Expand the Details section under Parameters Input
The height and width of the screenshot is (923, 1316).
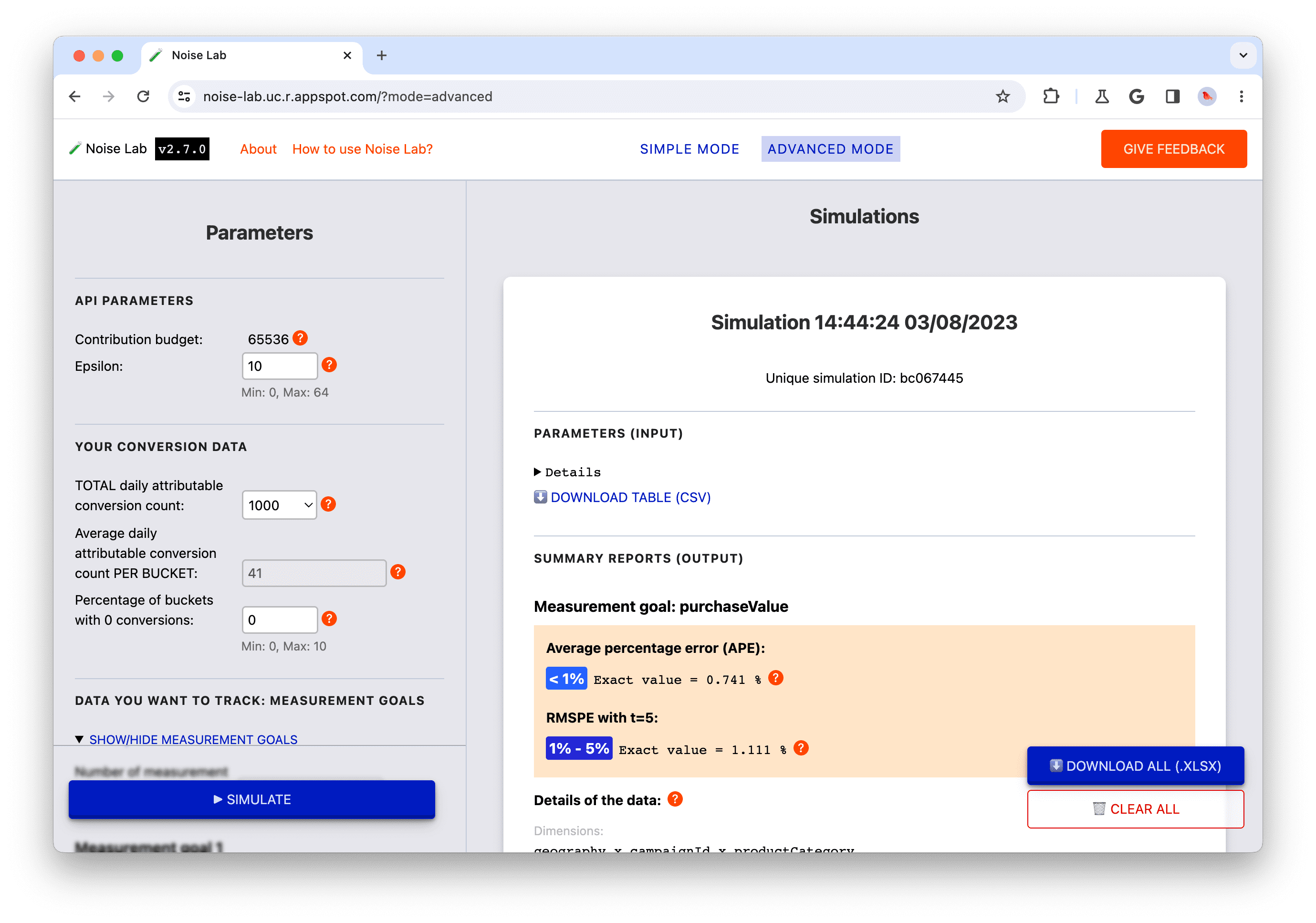[565, 470]
